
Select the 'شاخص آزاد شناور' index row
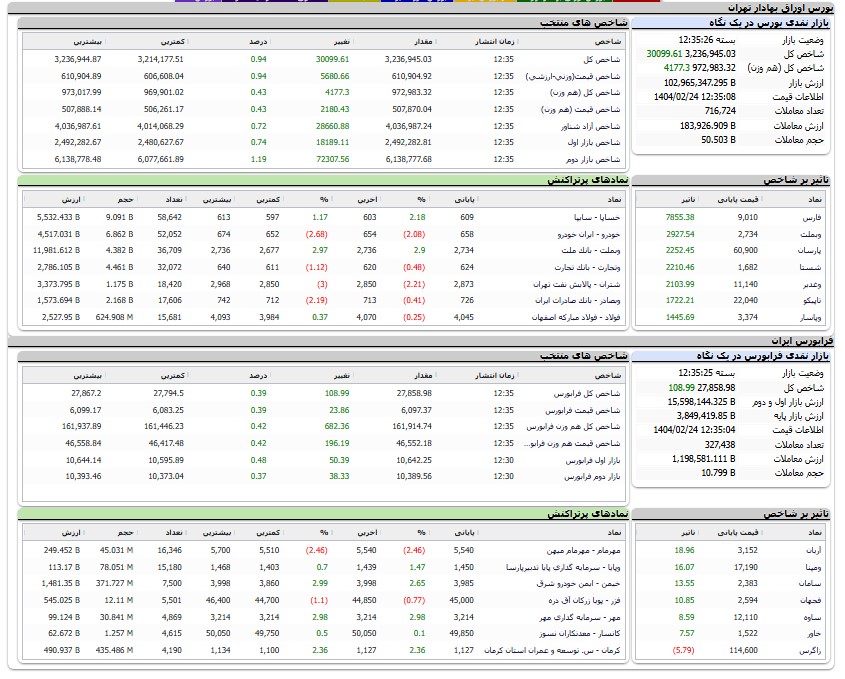(324, 127)
